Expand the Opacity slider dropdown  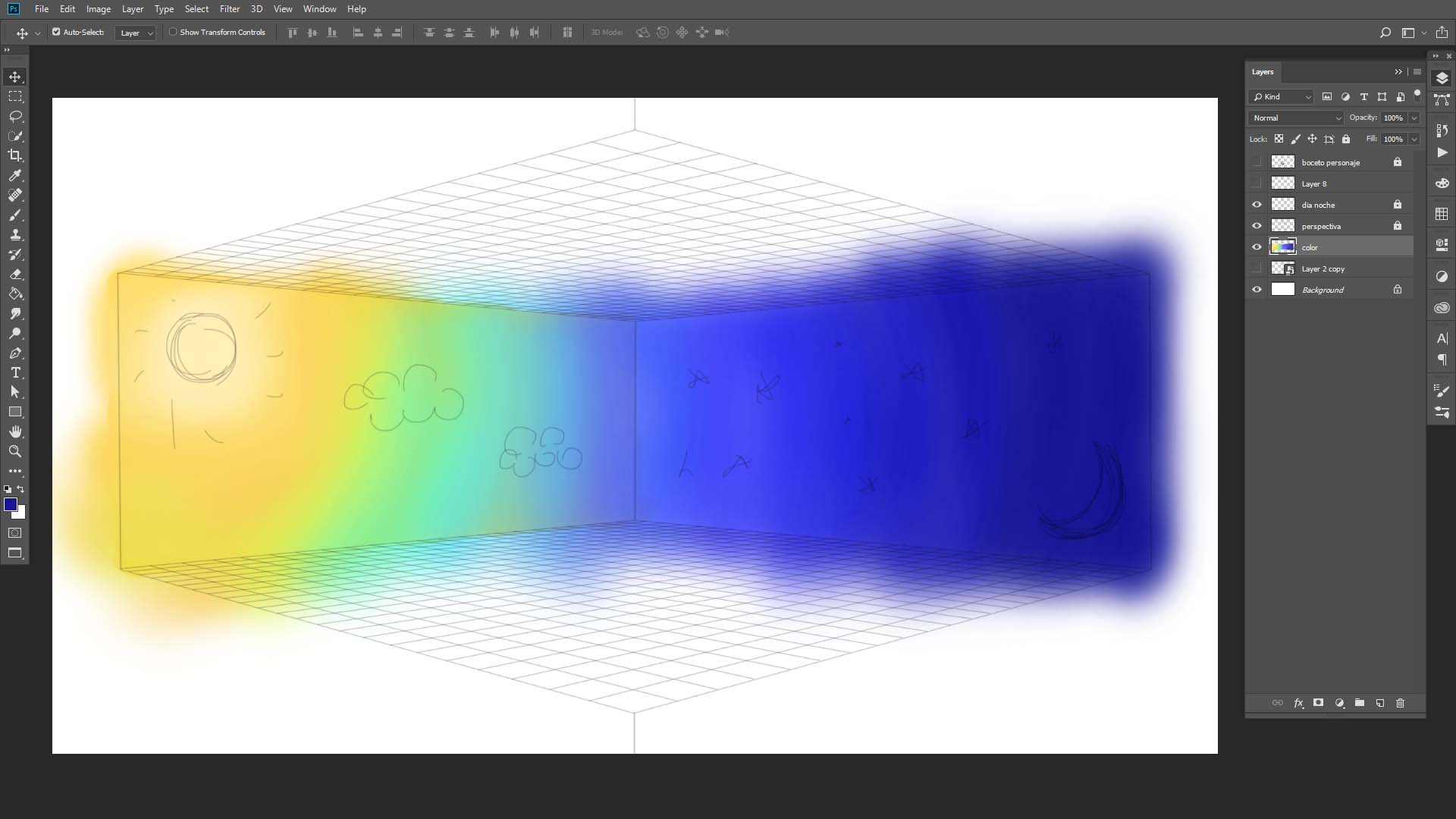pos(1414,118)
